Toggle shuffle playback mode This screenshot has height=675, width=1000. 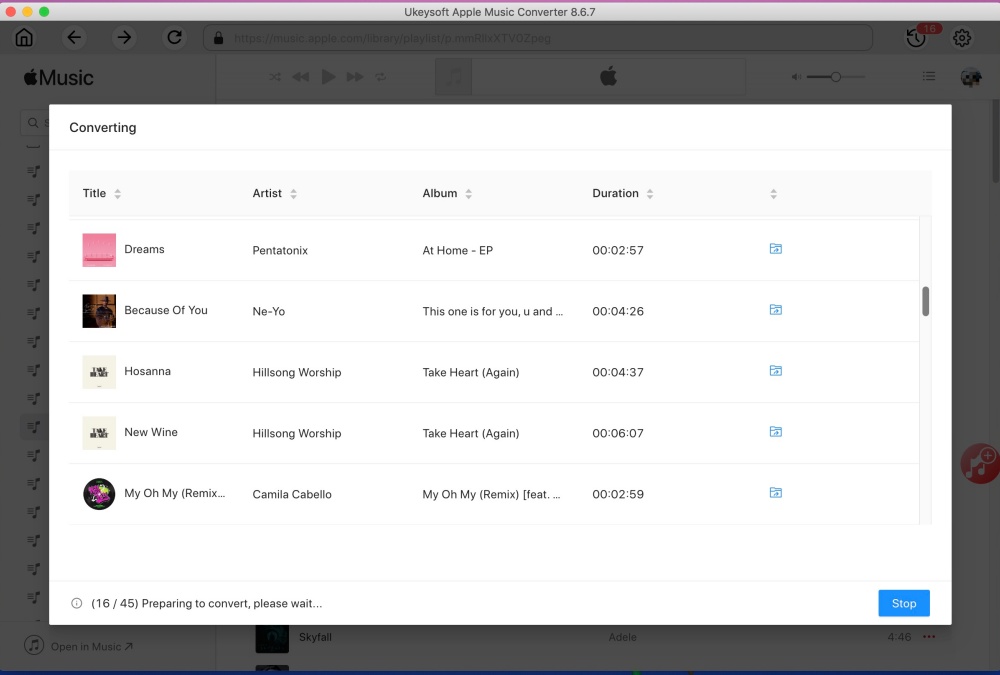[275, 76]
